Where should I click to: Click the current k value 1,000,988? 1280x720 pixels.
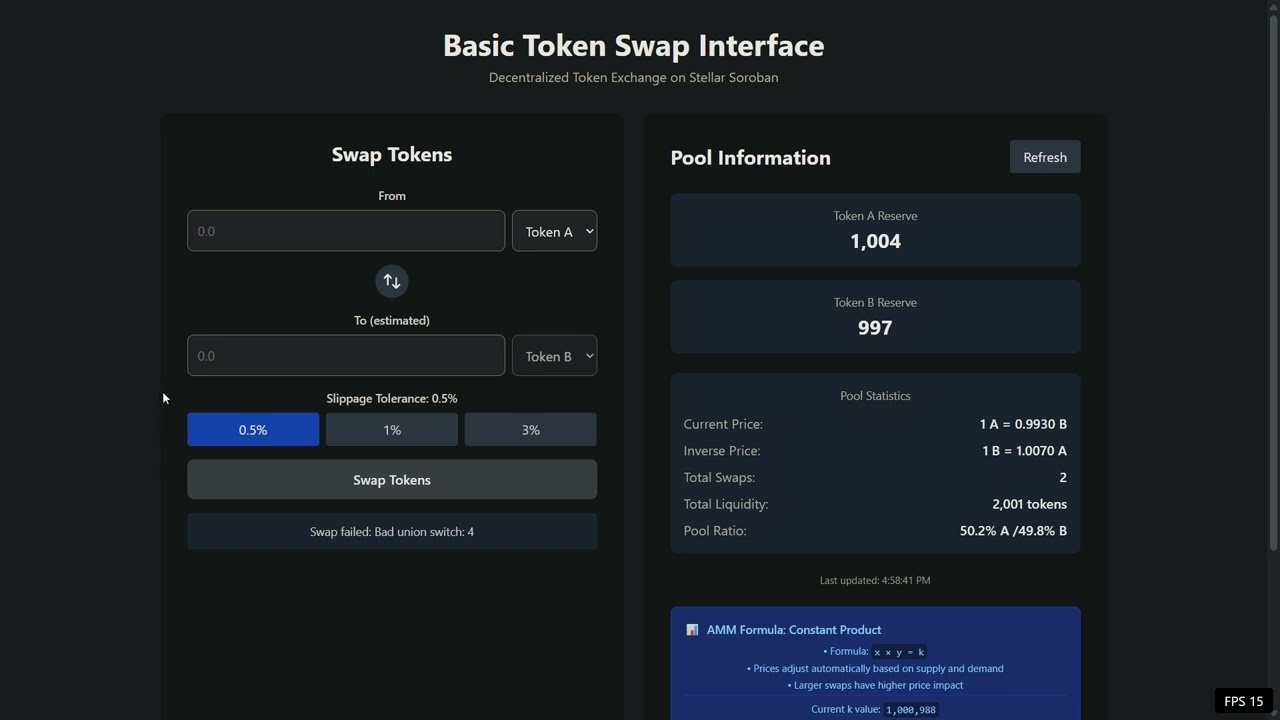pyautogui.click(x=911, y=710)
